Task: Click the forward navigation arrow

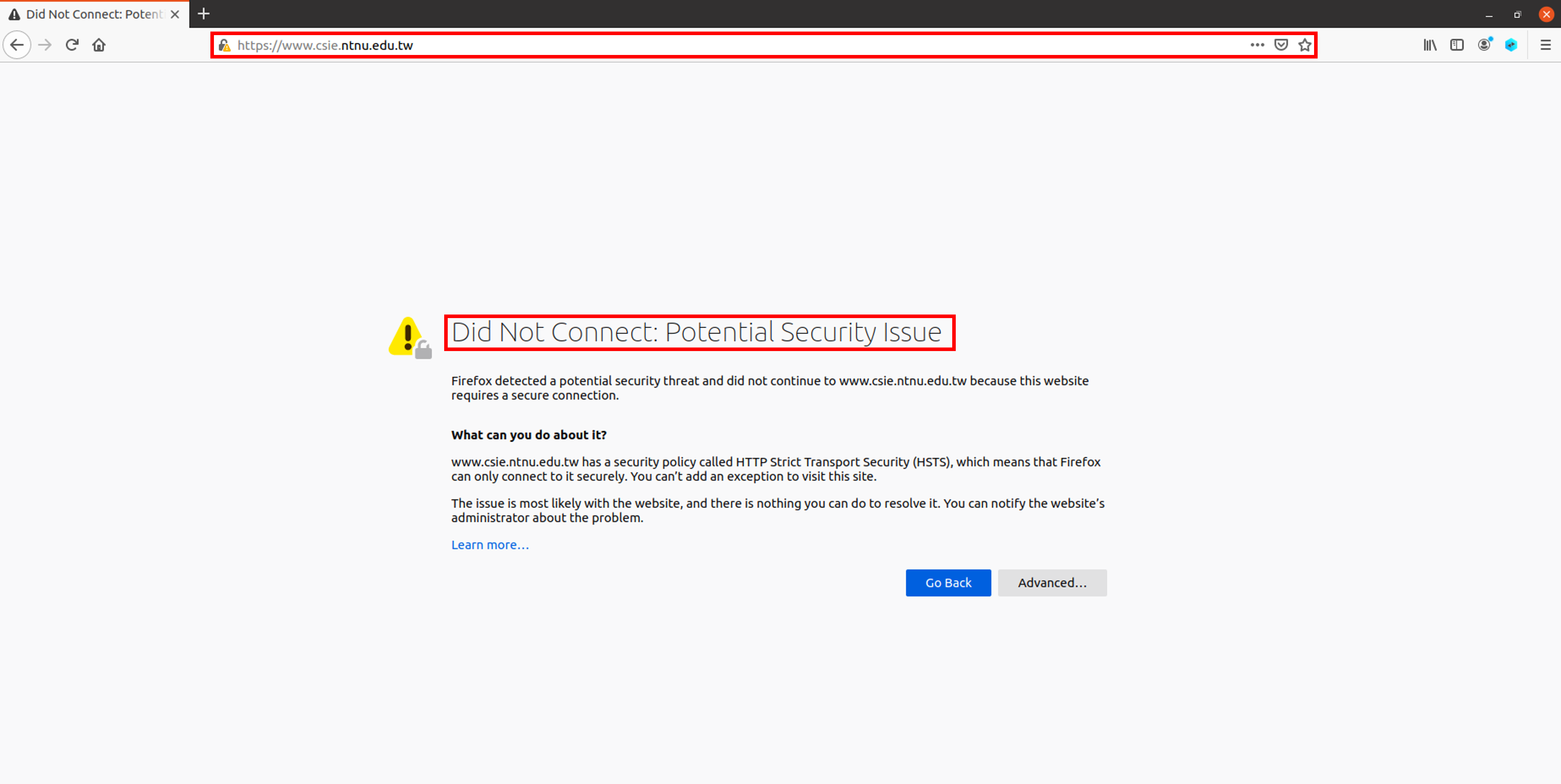Action: tap(45, 45)
